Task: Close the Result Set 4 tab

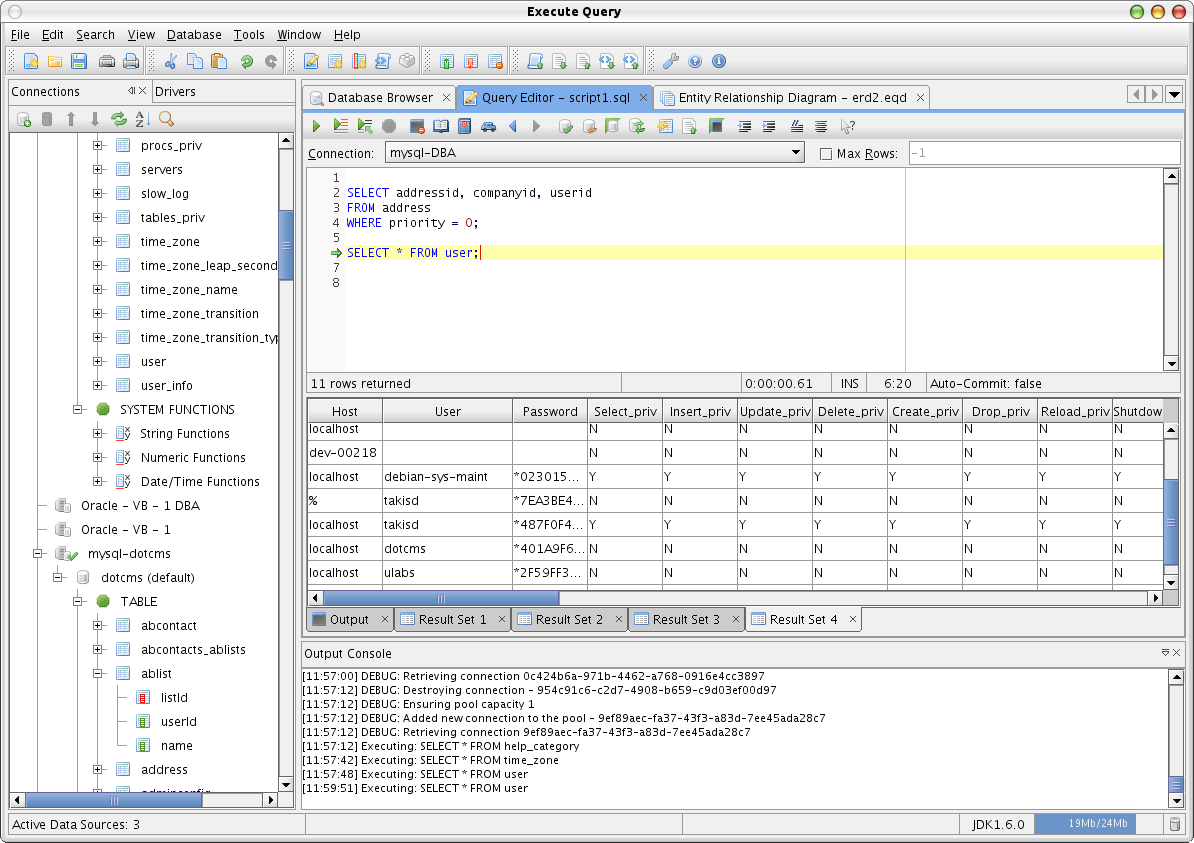Action: (853, 619)
